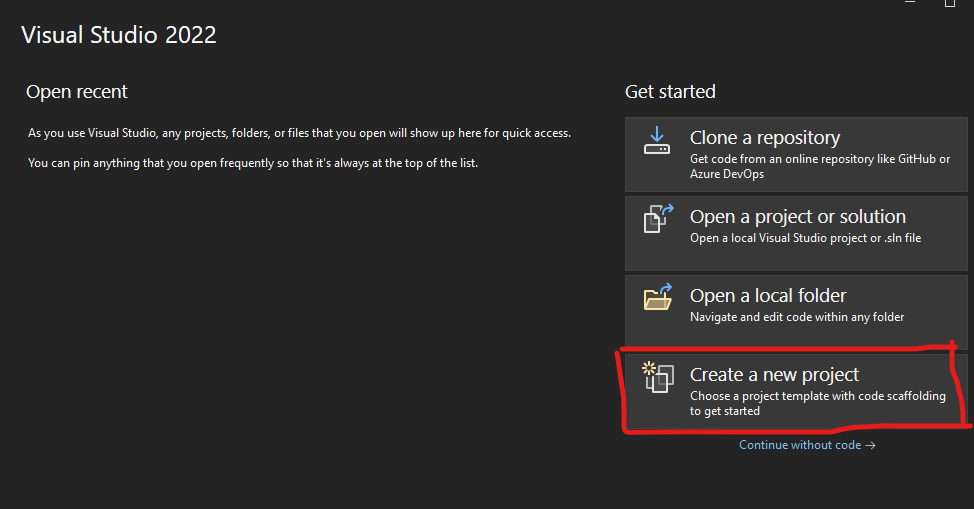
Task: Click the Create a new project icon
Action: pyautogui.click(x=658, y=377)
